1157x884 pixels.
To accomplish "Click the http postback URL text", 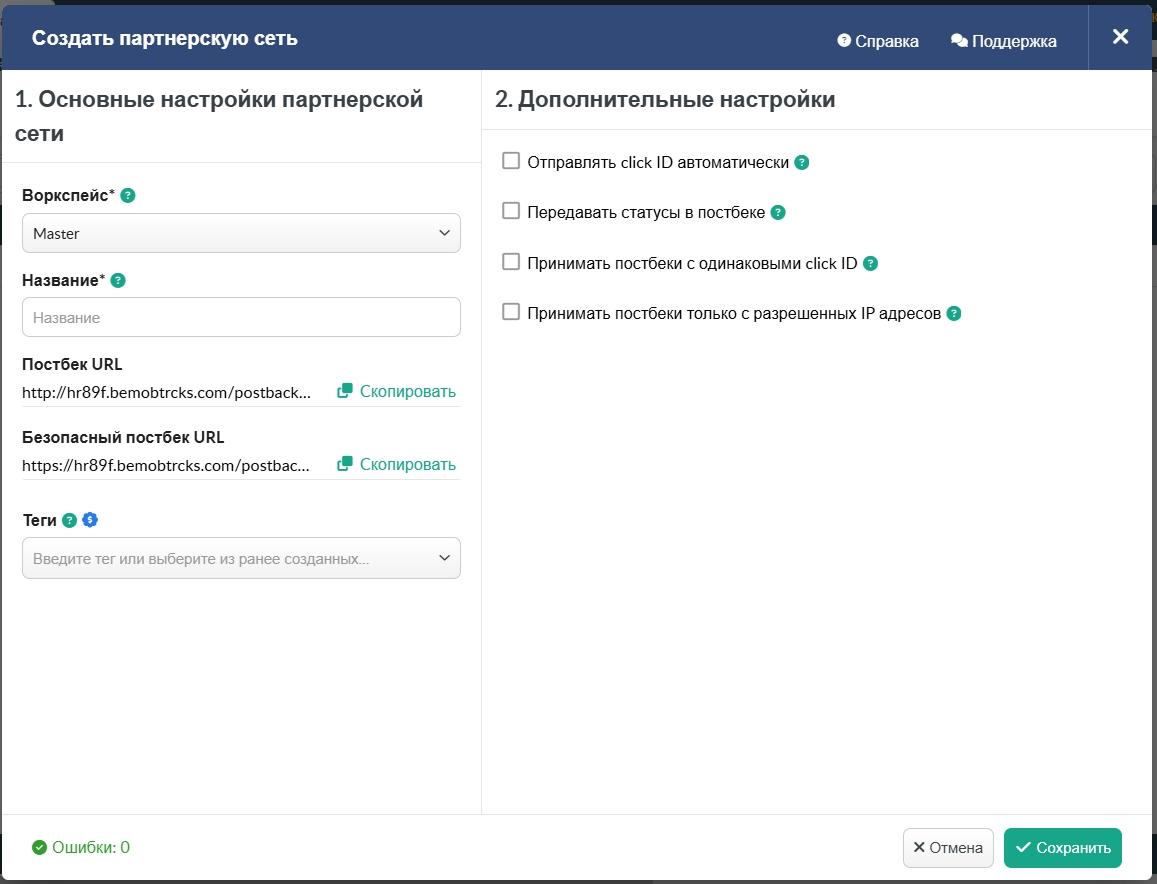I will tap(166, 393).
